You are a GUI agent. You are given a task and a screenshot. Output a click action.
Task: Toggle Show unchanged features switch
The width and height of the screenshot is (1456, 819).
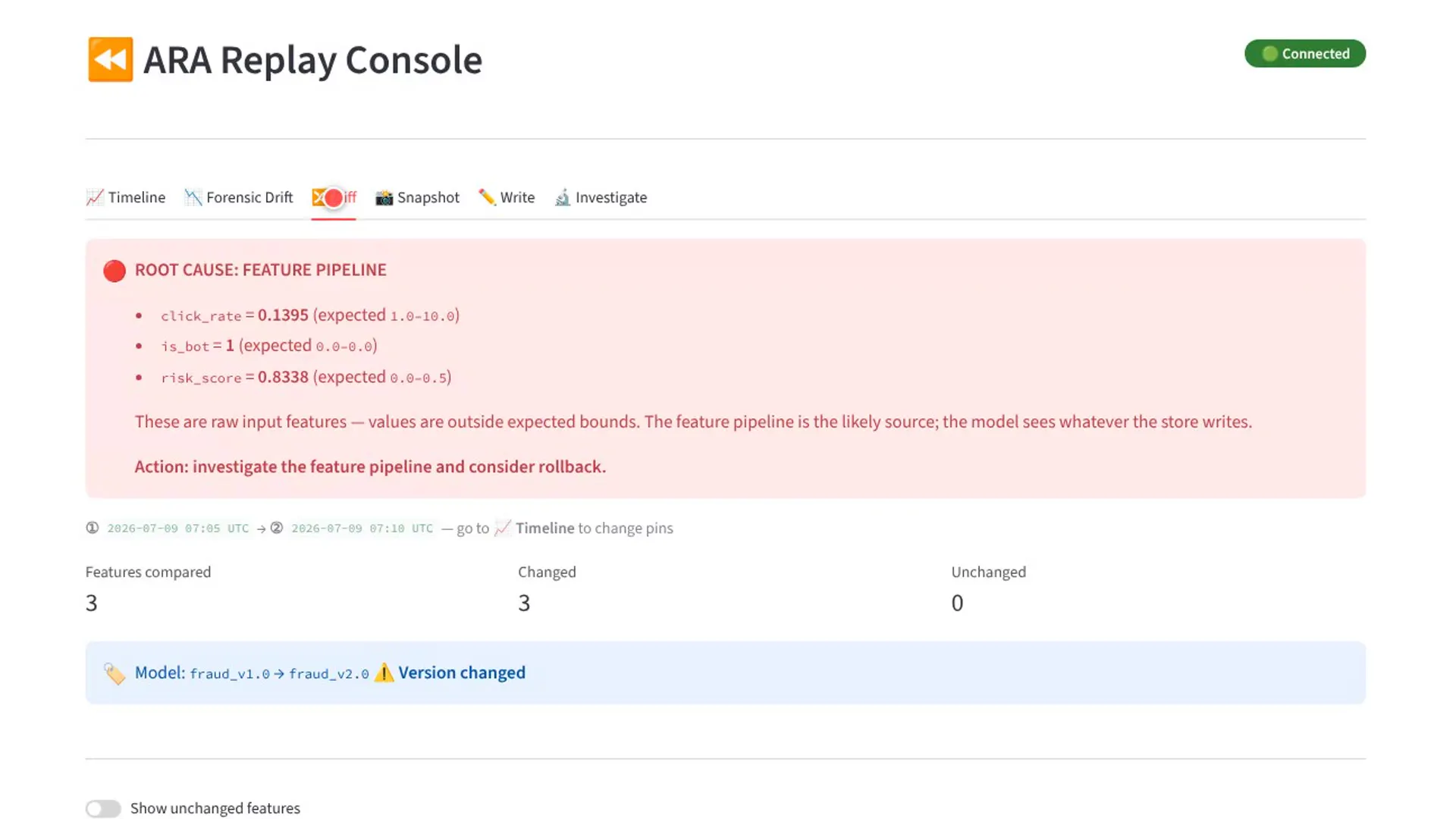coord(103,808)
